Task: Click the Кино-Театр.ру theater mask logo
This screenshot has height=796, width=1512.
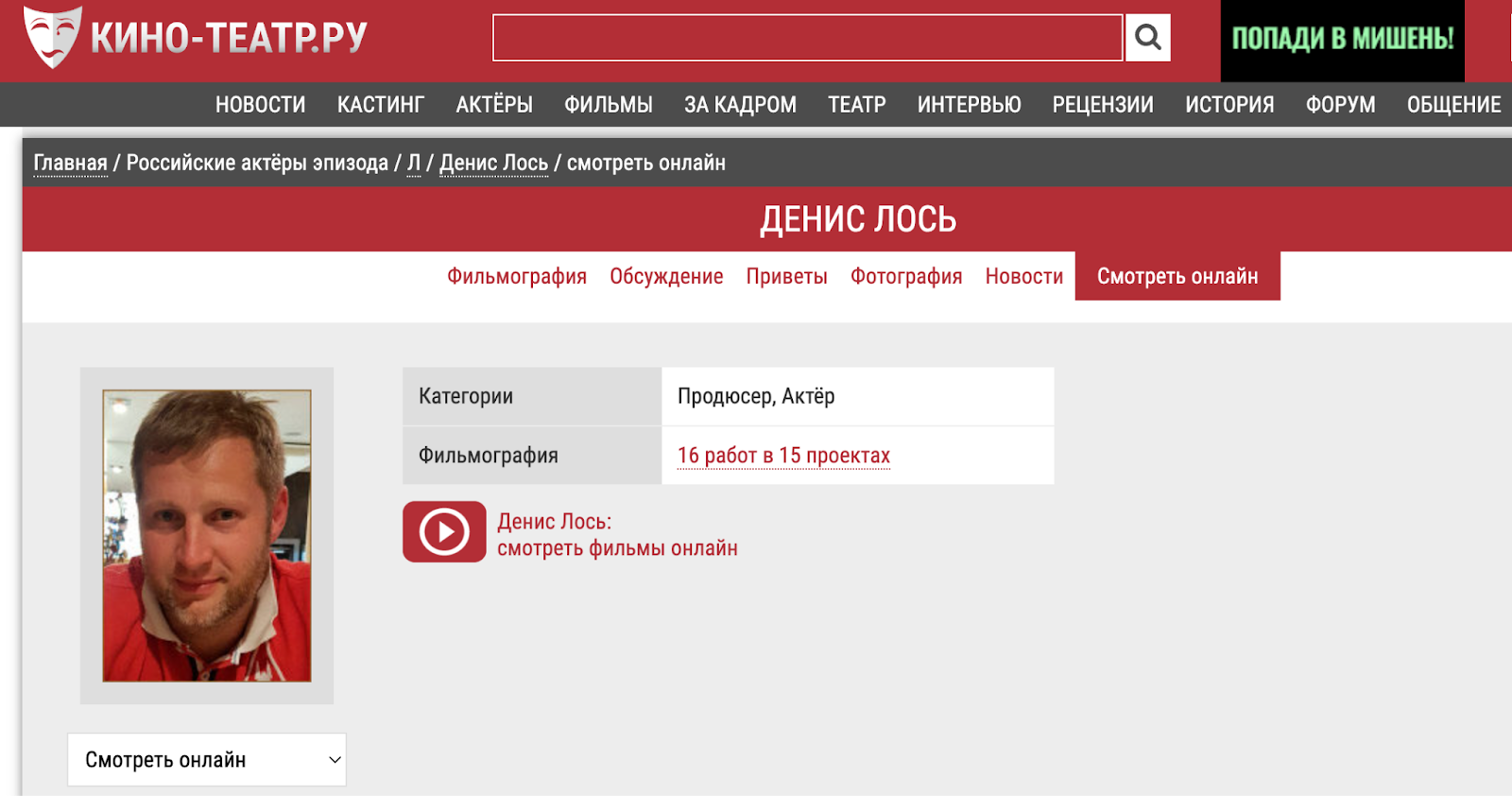Action: [53, 38]
